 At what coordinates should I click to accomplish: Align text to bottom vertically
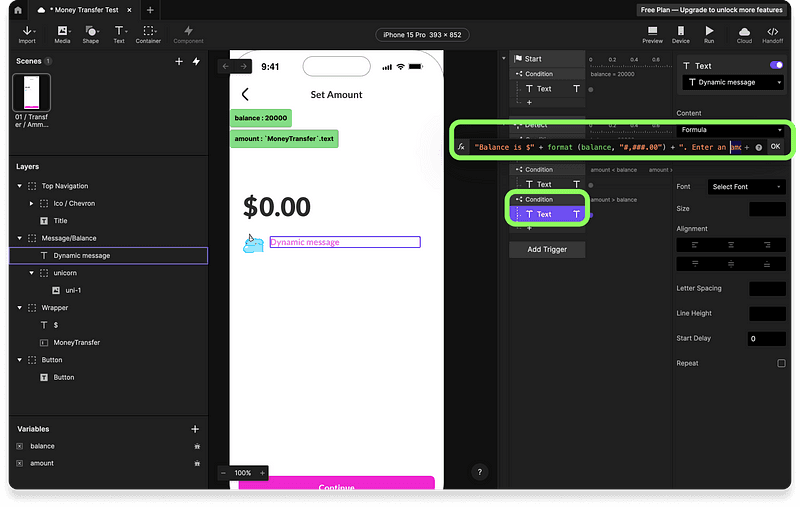click(767, 264)
